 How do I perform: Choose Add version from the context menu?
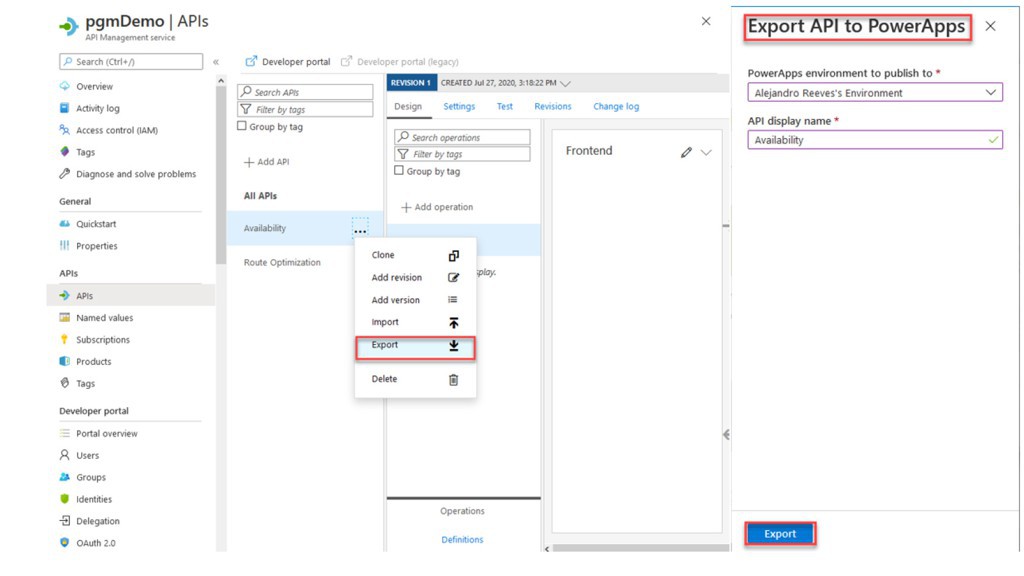tap(415, 300)
